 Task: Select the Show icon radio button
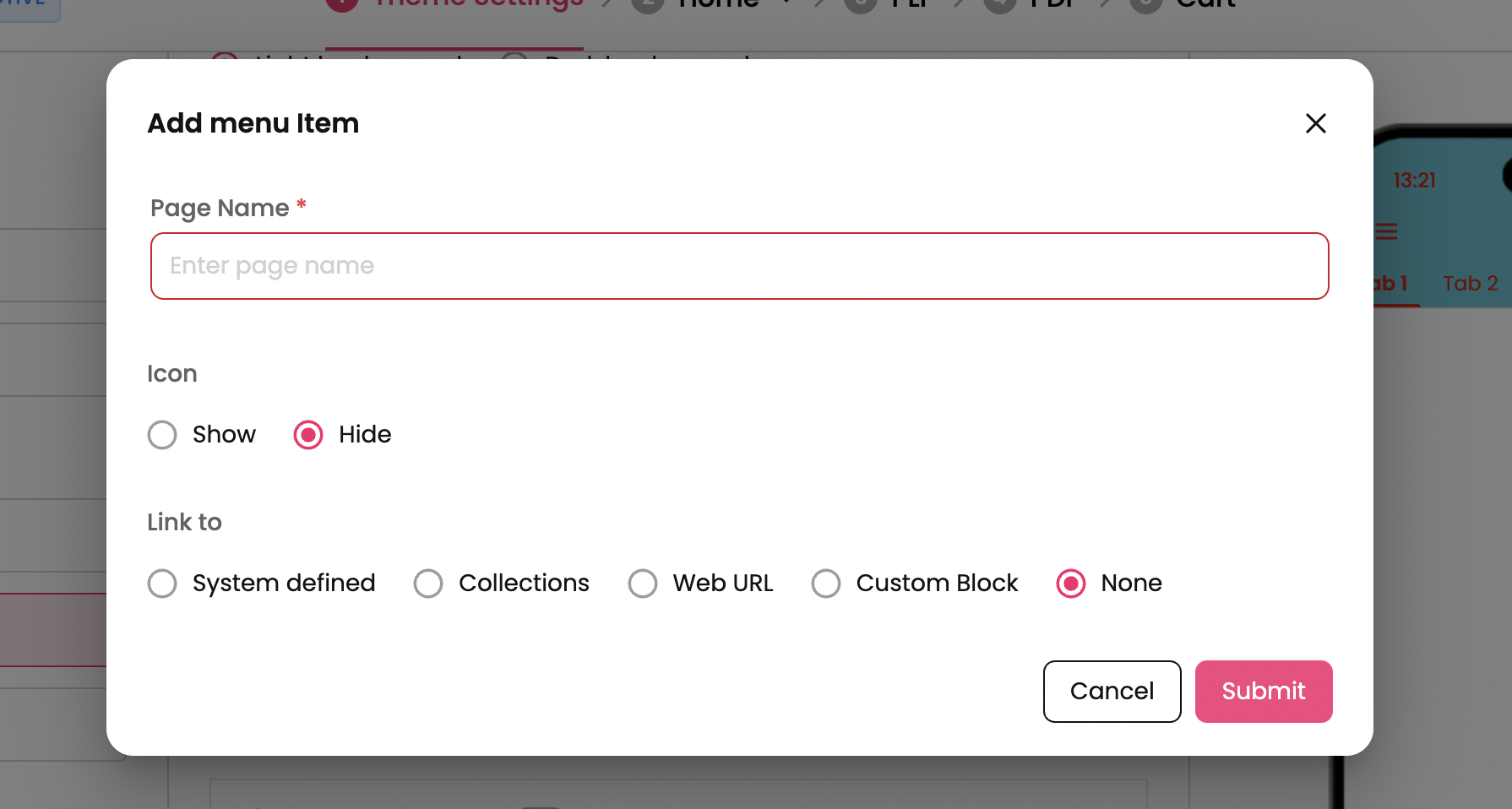(162, 435)
